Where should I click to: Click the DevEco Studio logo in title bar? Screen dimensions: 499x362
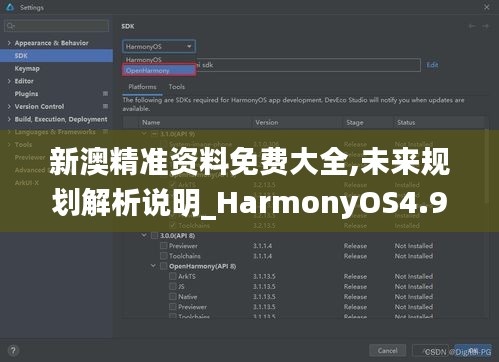tap(10, 7)
